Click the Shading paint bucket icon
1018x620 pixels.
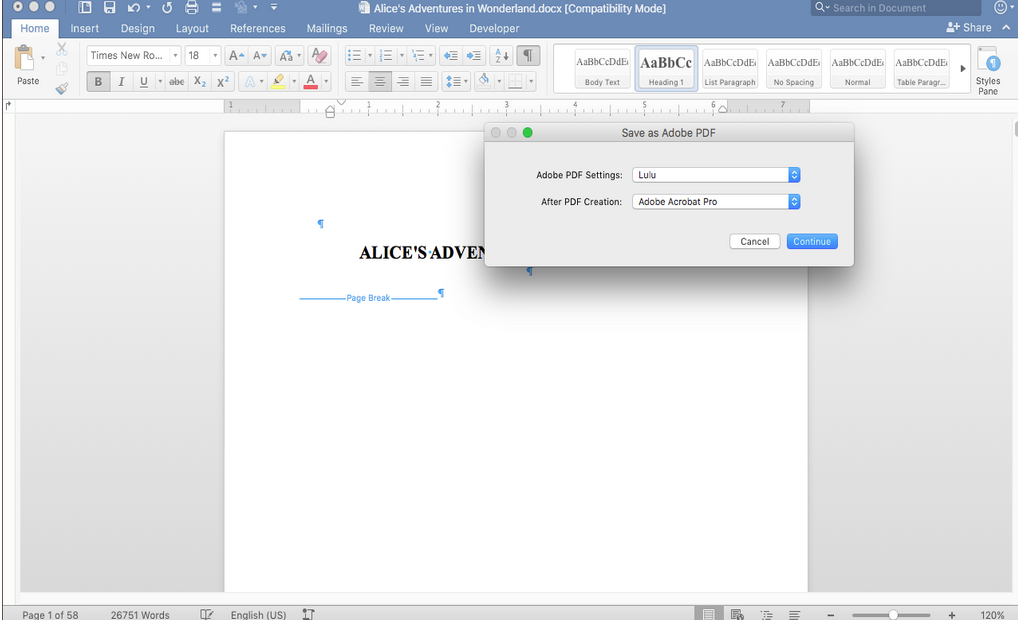pos(484,81)
